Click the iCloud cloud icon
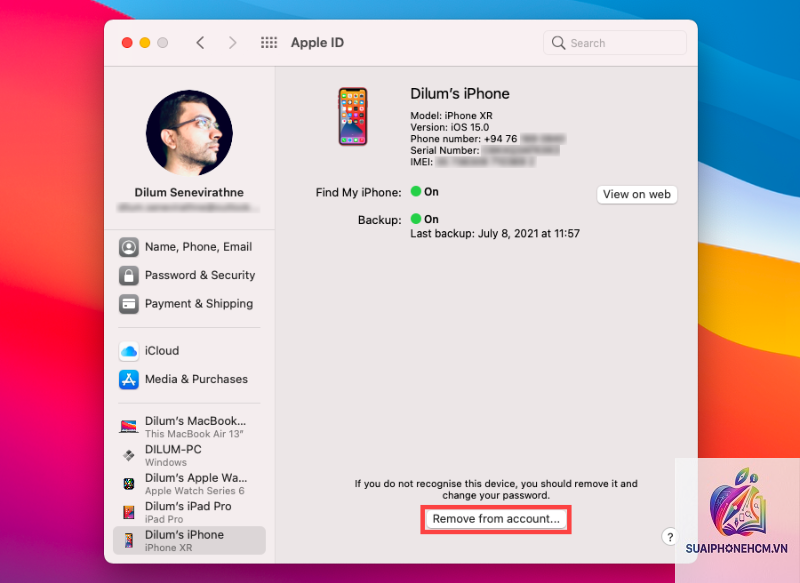800x583 pixels. click(x=129, y=351)
